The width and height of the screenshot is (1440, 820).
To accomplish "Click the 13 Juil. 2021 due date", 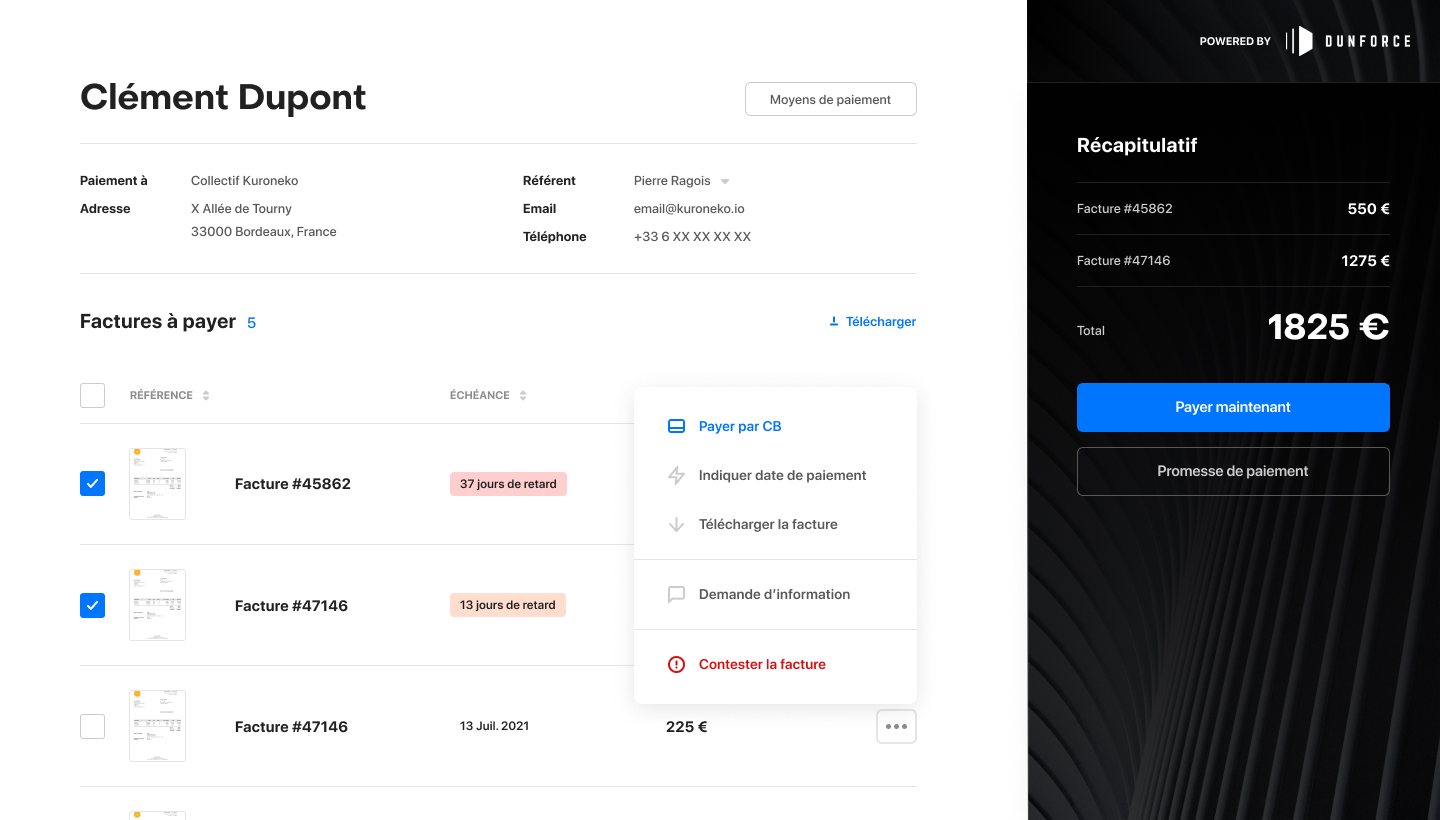I will pyautogui.click(x=494, y=726).
